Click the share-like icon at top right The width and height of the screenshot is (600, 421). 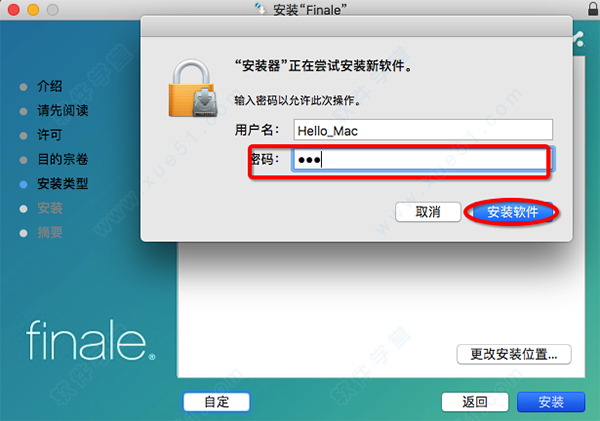pos(579,39)
